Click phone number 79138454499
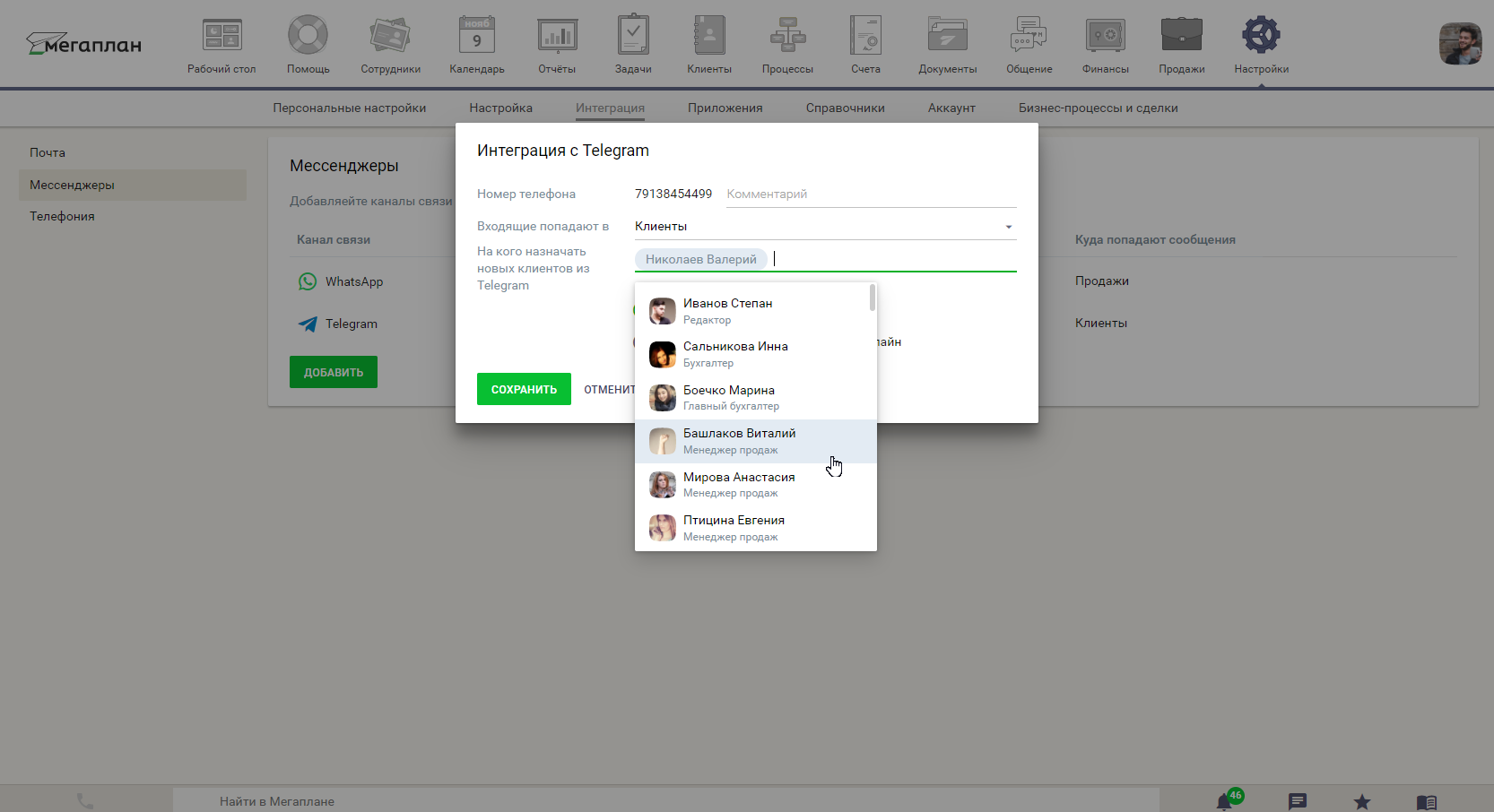 point(673,194)
